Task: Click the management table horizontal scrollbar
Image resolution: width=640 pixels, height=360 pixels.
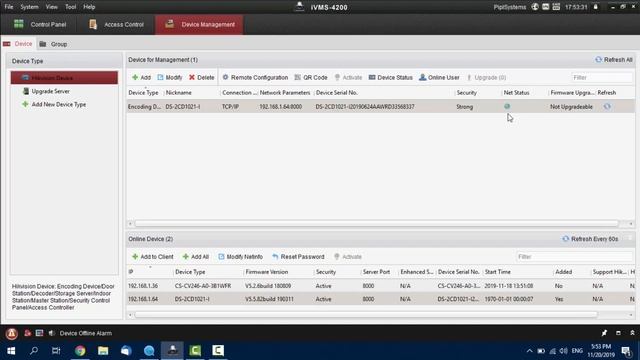Action: click(x=376, y=224)
